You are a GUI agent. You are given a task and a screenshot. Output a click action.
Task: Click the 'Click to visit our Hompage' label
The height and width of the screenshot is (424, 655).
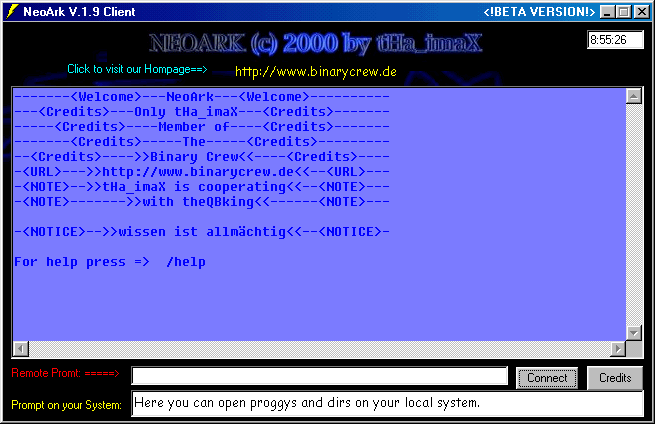(137, 70)
